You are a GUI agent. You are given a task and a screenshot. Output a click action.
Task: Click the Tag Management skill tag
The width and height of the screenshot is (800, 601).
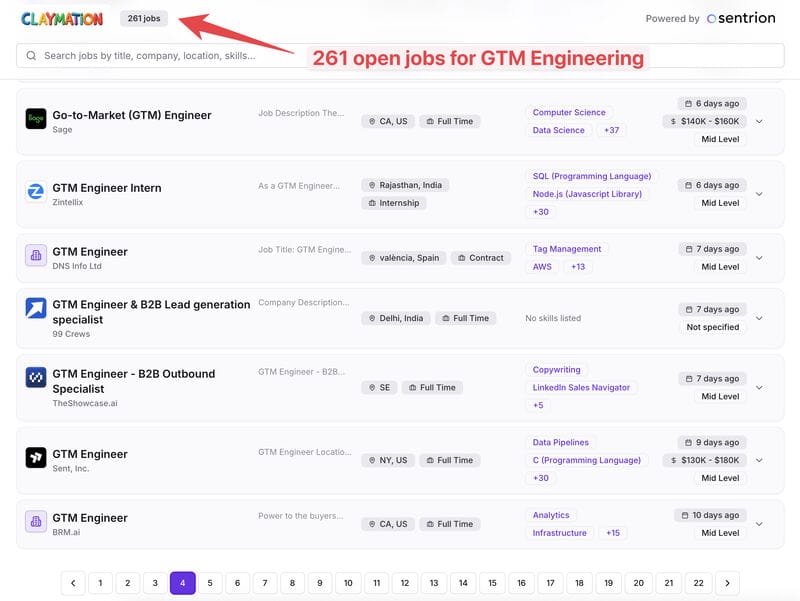(x=567, y=249)
